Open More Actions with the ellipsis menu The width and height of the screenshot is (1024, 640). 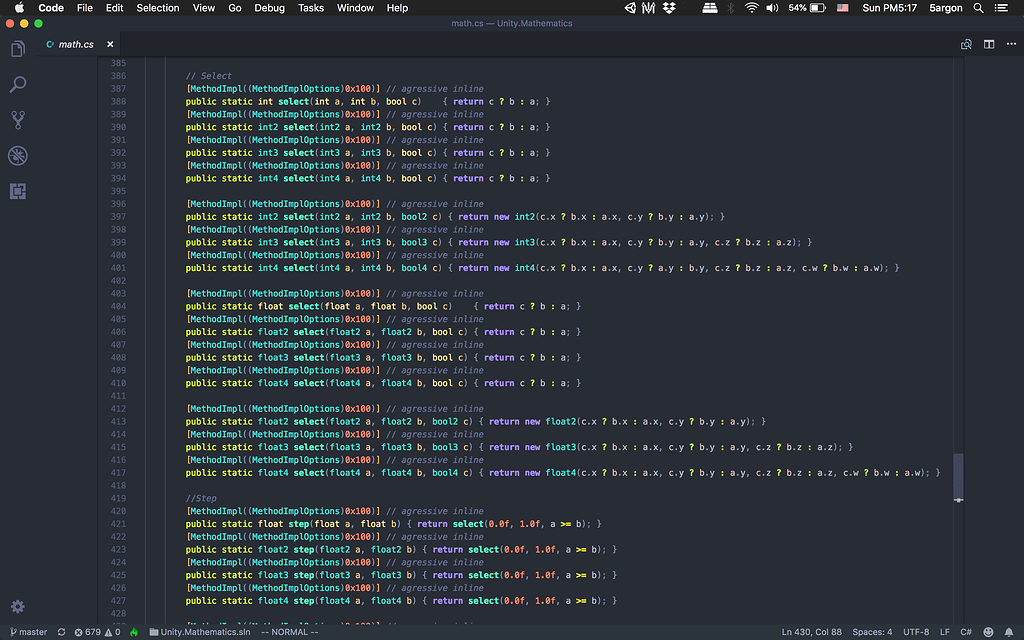[x=1012, y=44]
